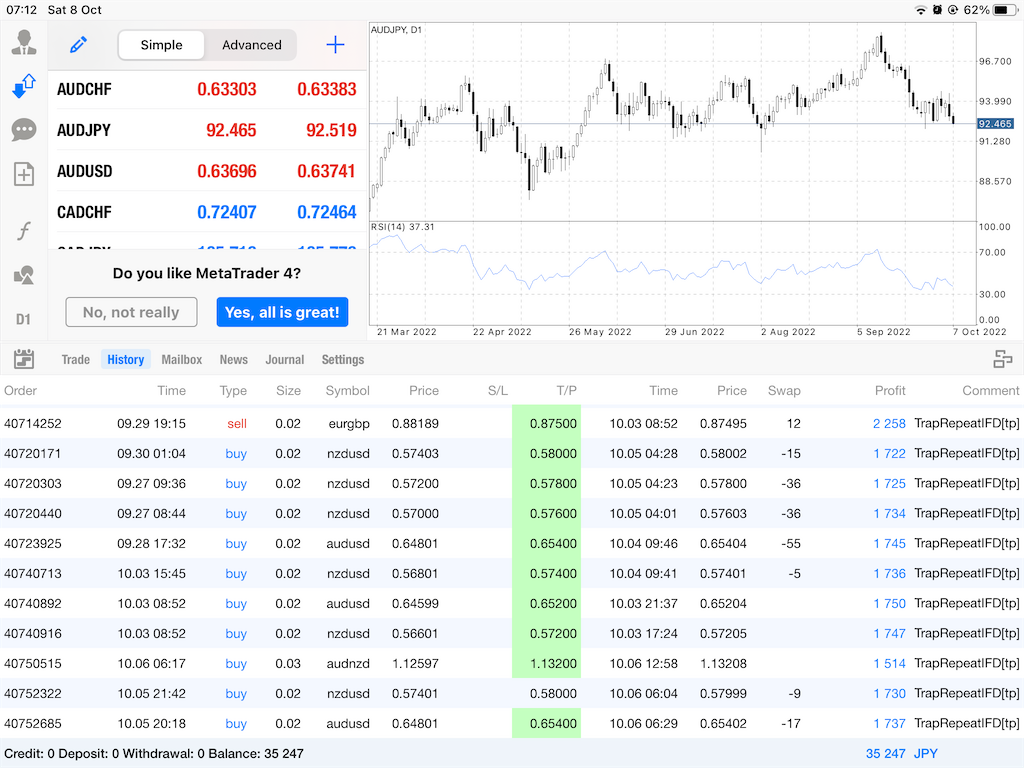Click the Balance: 35 247 summary
The height and width of the screenshot is (768, 1024).
[256, 754]
